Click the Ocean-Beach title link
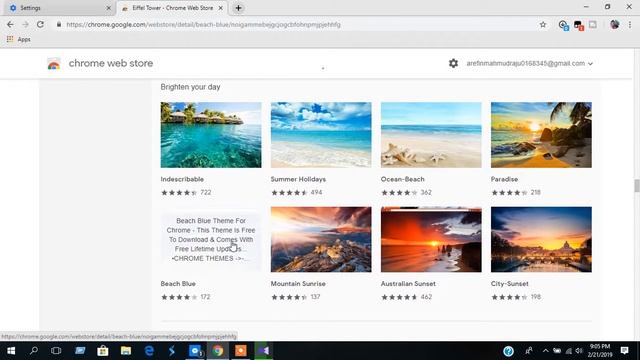This screenshot has height=360, width=640. 402,179
